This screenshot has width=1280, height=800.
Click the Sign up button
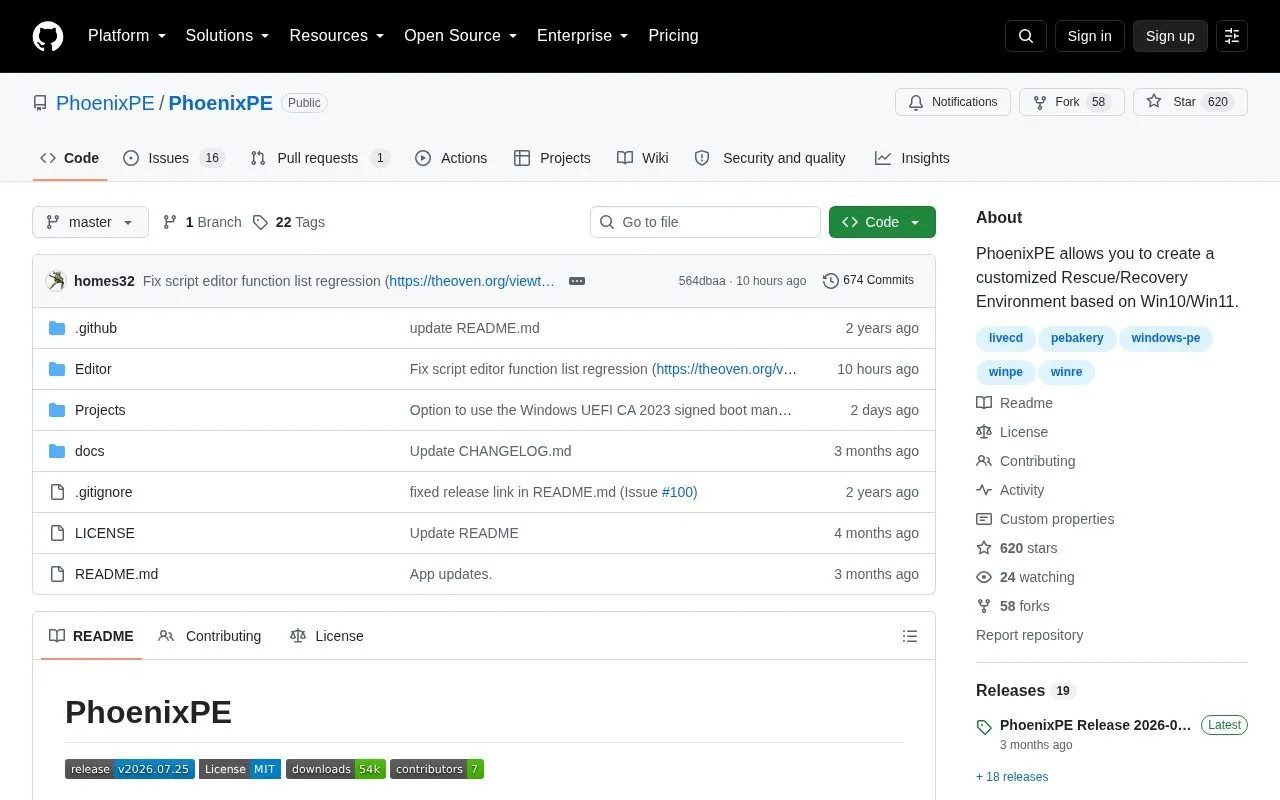(x=1170, y=36)
